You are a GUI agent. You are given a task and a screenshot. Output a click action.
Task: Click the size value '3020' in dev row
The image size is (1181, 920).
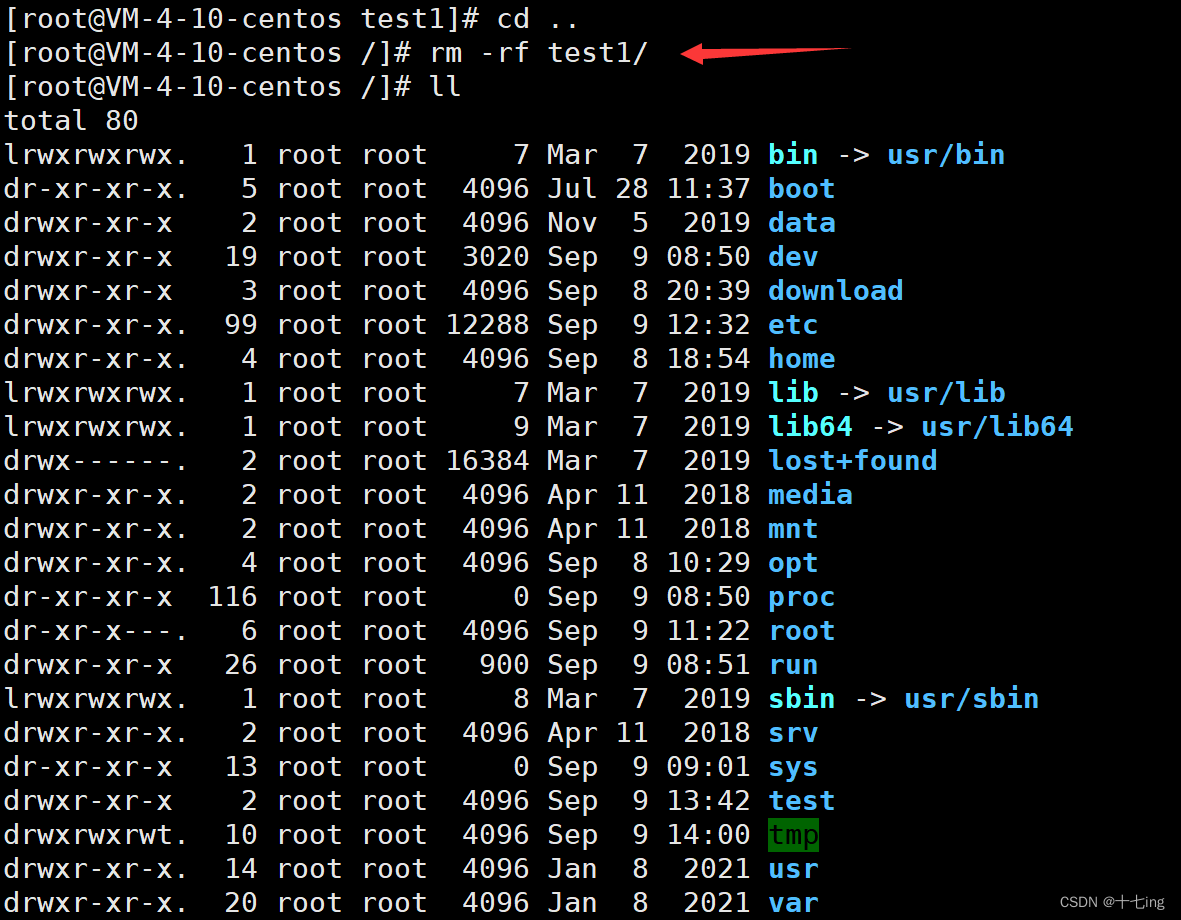496,257
